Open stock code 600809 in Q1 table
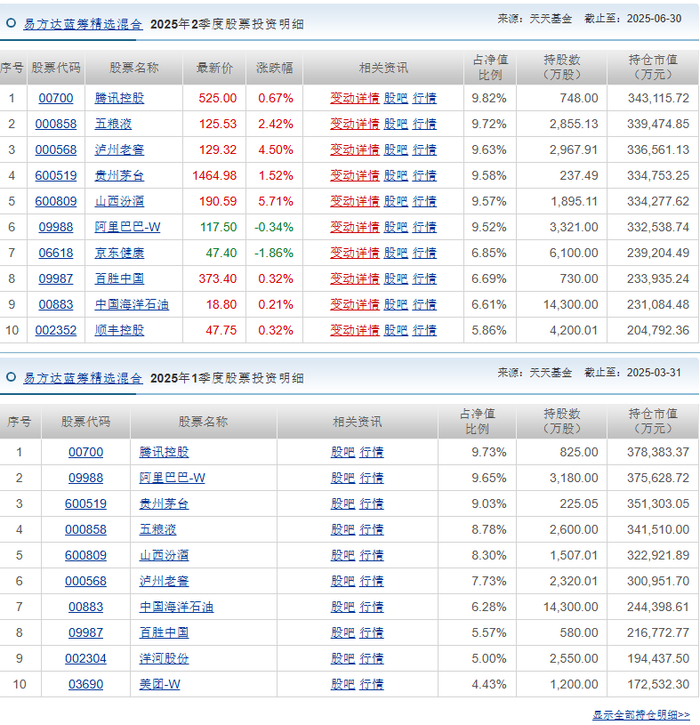Viewport: 700px width, 725px height. [86, 555]
